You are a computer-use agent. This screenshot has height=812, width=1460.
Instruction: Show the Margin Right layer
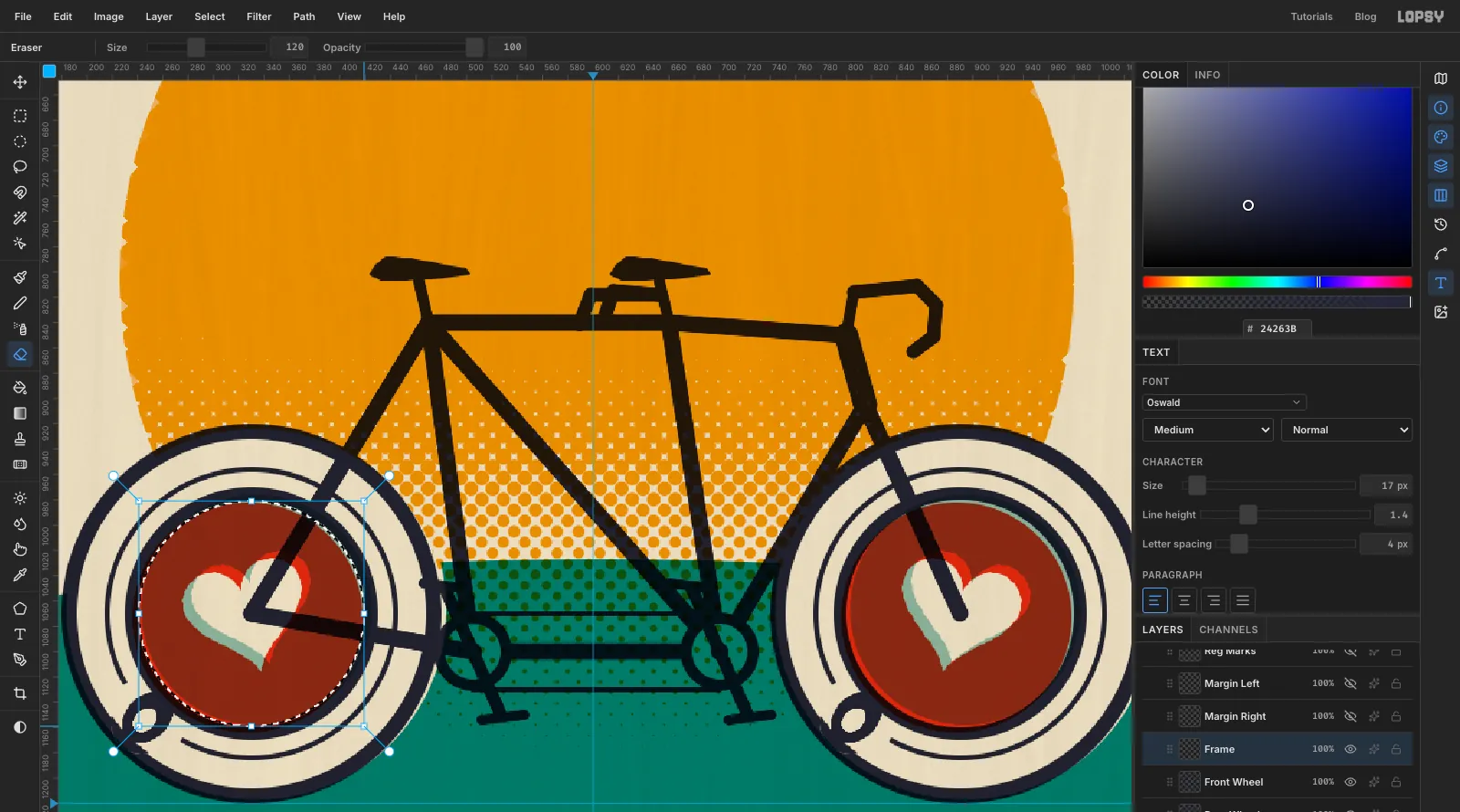1350,716
